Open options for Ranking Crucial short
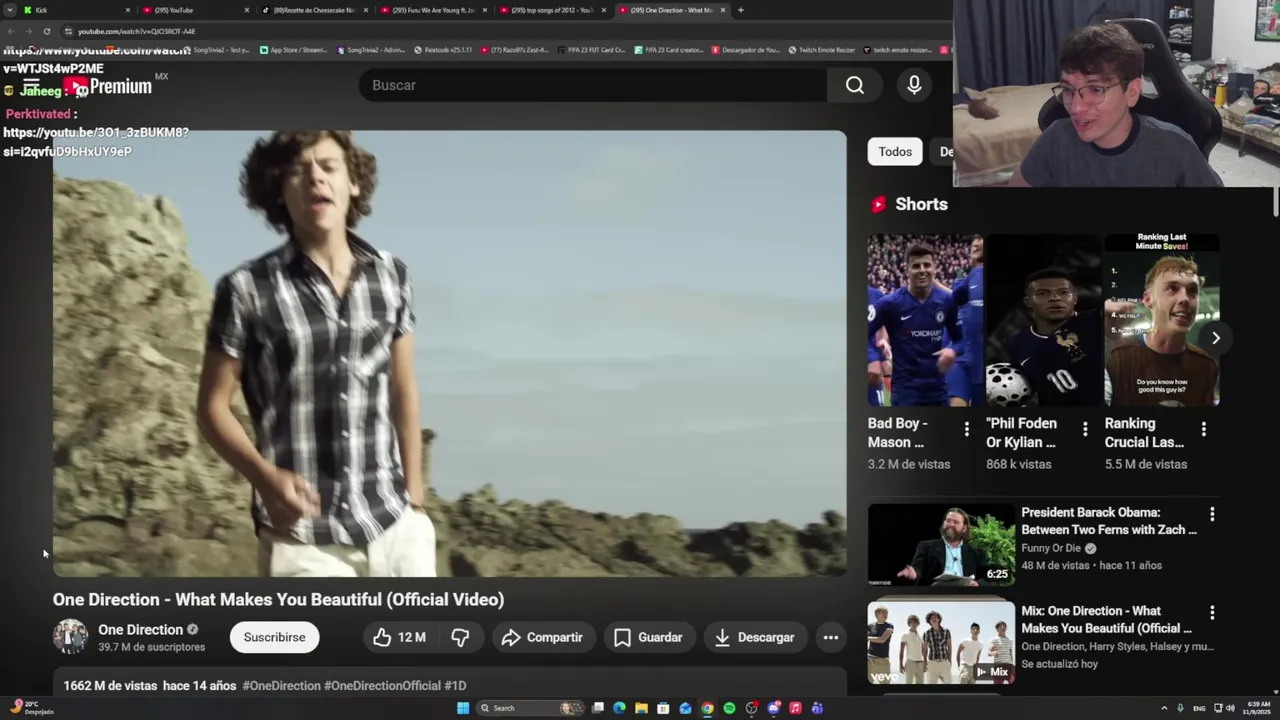Image resolution: width=1280 pixels, height=720 pixels. point(1203,429)
